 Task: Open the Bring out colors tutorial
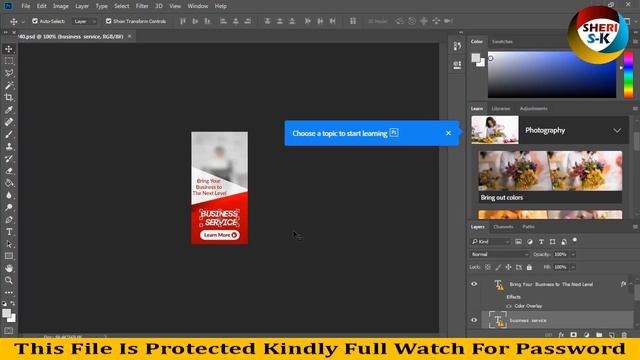pyautogui.click(x=550, y=177)
